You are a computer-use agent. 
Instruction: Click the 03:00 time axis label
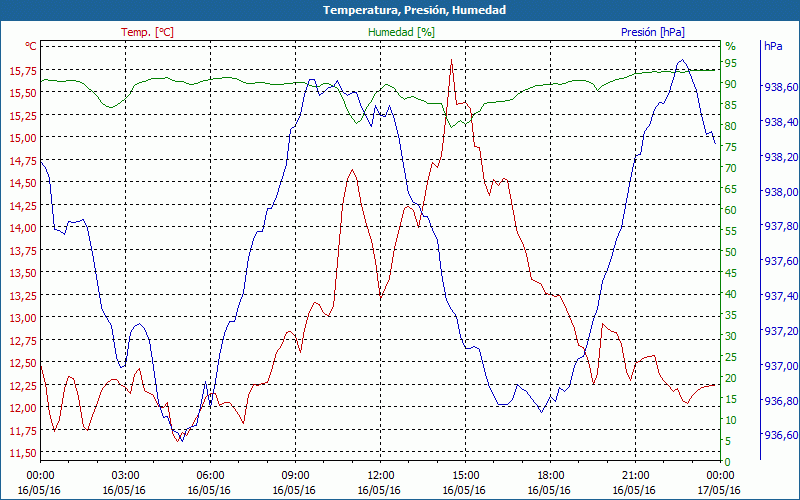click(125, 474)
